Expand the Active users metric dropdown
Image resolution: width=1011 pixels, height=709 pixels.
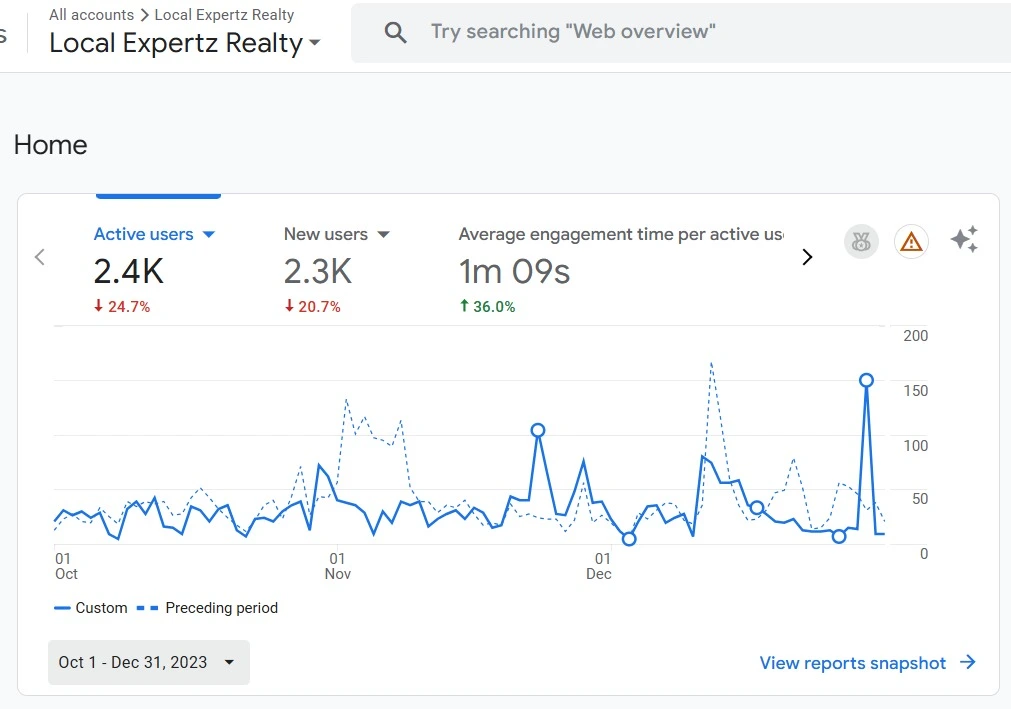pos(209,234)
